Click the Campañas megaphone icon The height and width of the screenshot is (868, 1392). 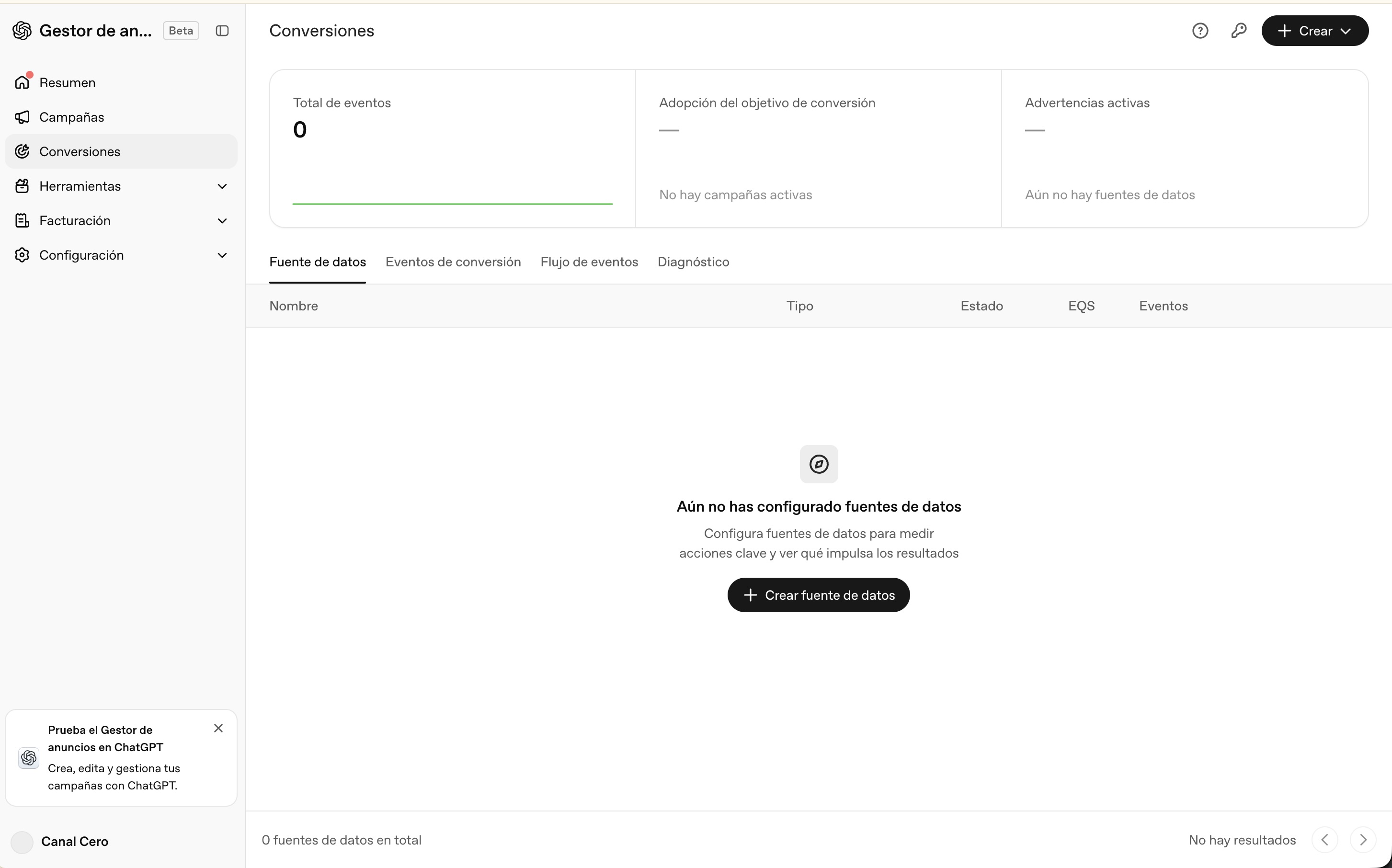[x=23, y=117]
